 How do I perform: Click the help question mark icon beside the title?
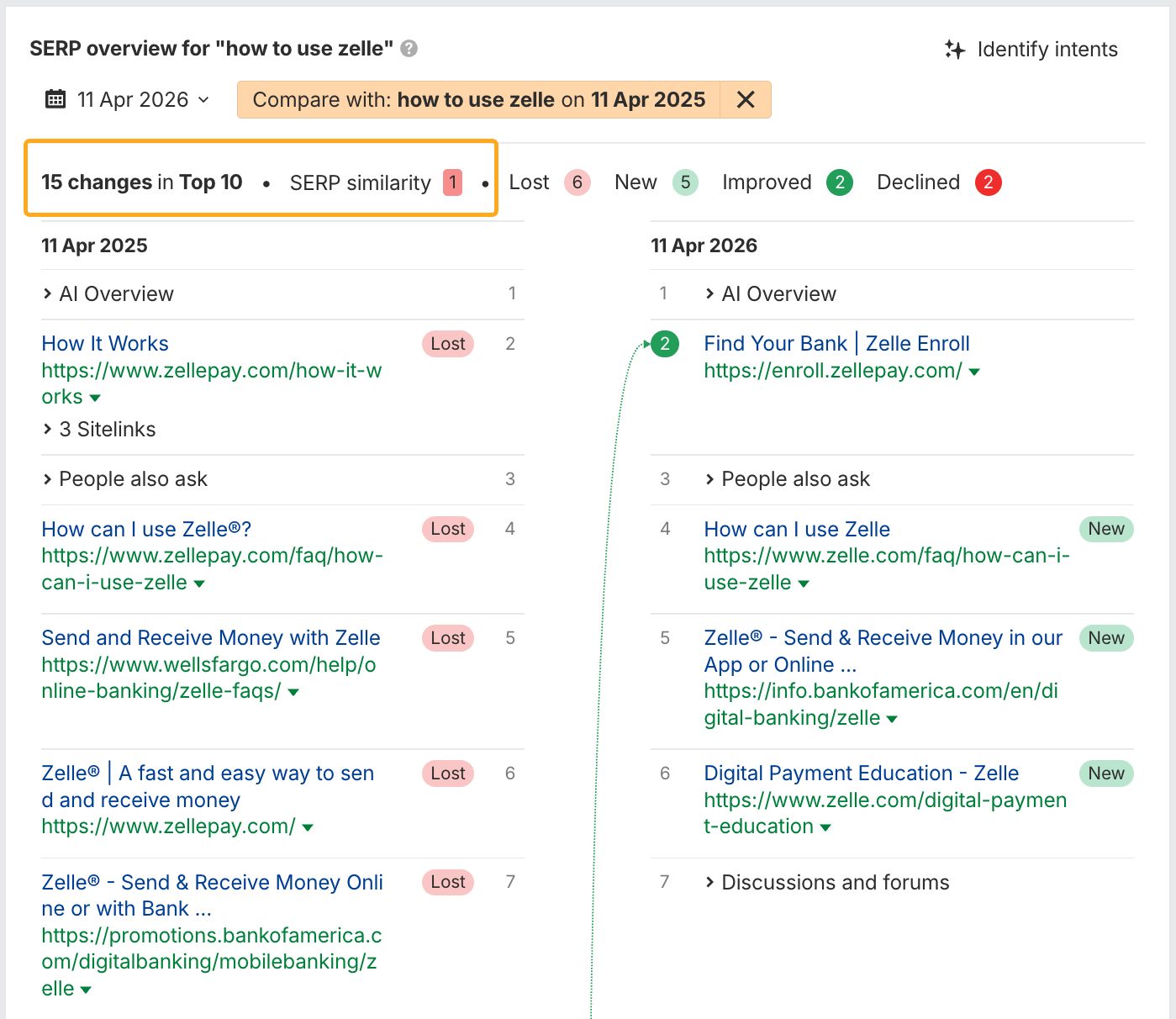(x=409, y=49)
